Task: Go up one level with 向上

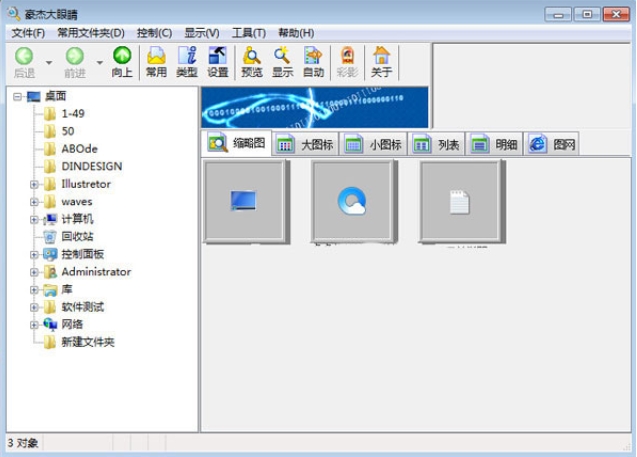Action: (122, 62)
